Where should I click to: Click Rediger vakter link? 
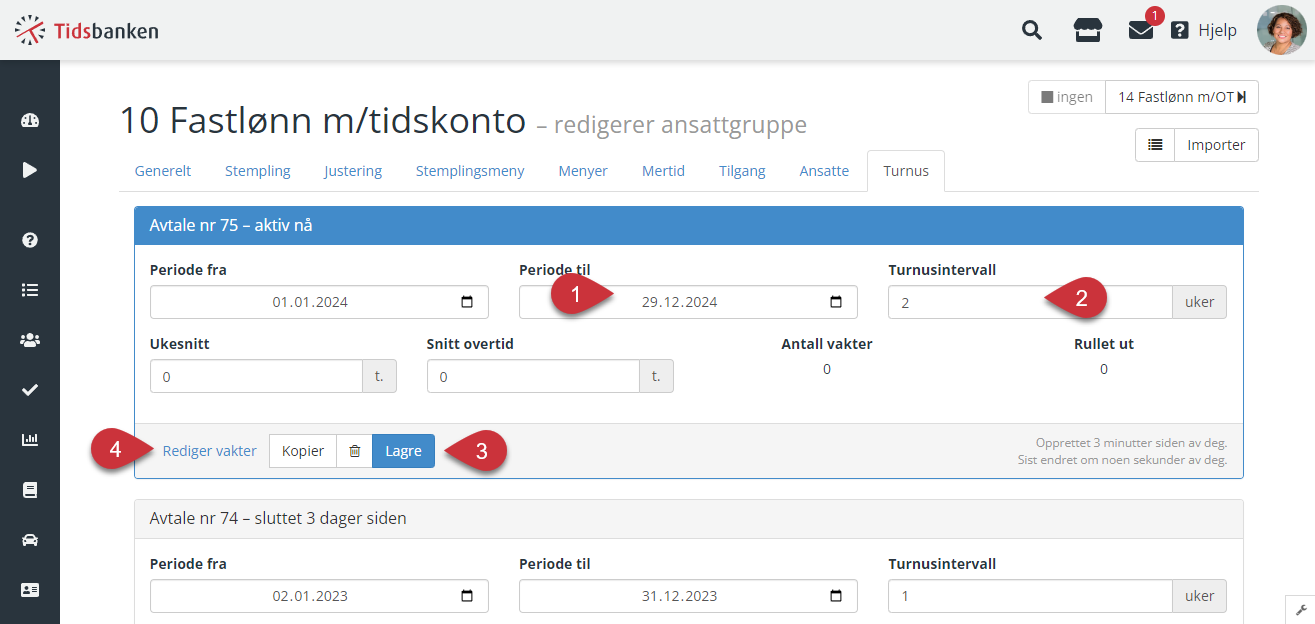coord(210,451)
